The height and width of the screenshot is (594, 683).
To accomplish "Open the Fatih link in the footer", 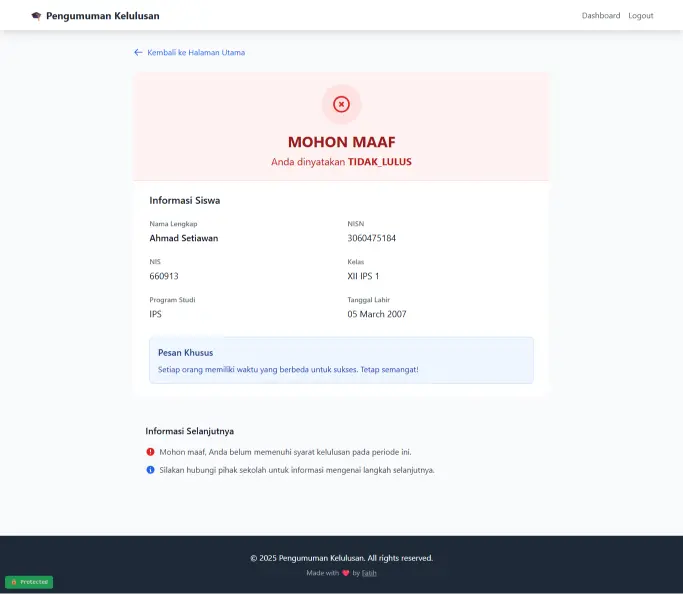I will (369, 573).
